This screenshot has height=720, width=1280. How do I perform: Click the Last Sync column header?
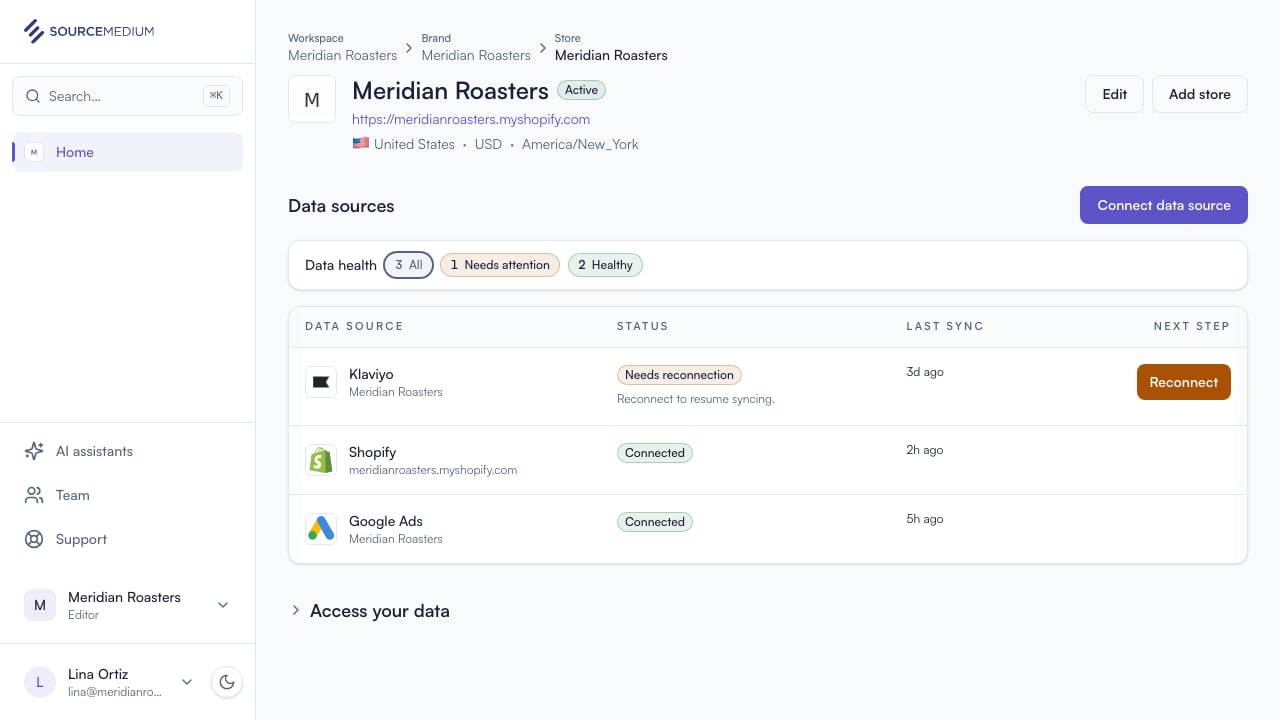945,326
